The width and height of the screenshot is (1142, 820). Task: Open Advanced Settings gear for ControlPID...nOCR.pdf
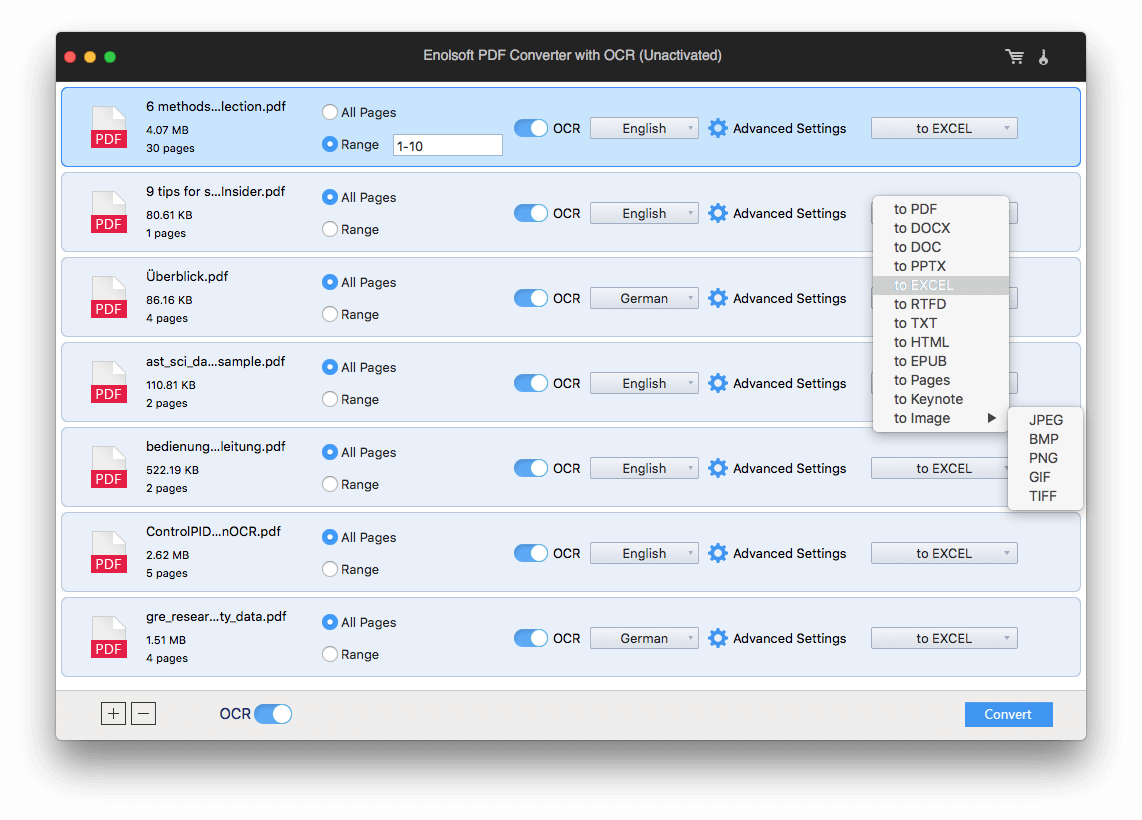[717, 553]
